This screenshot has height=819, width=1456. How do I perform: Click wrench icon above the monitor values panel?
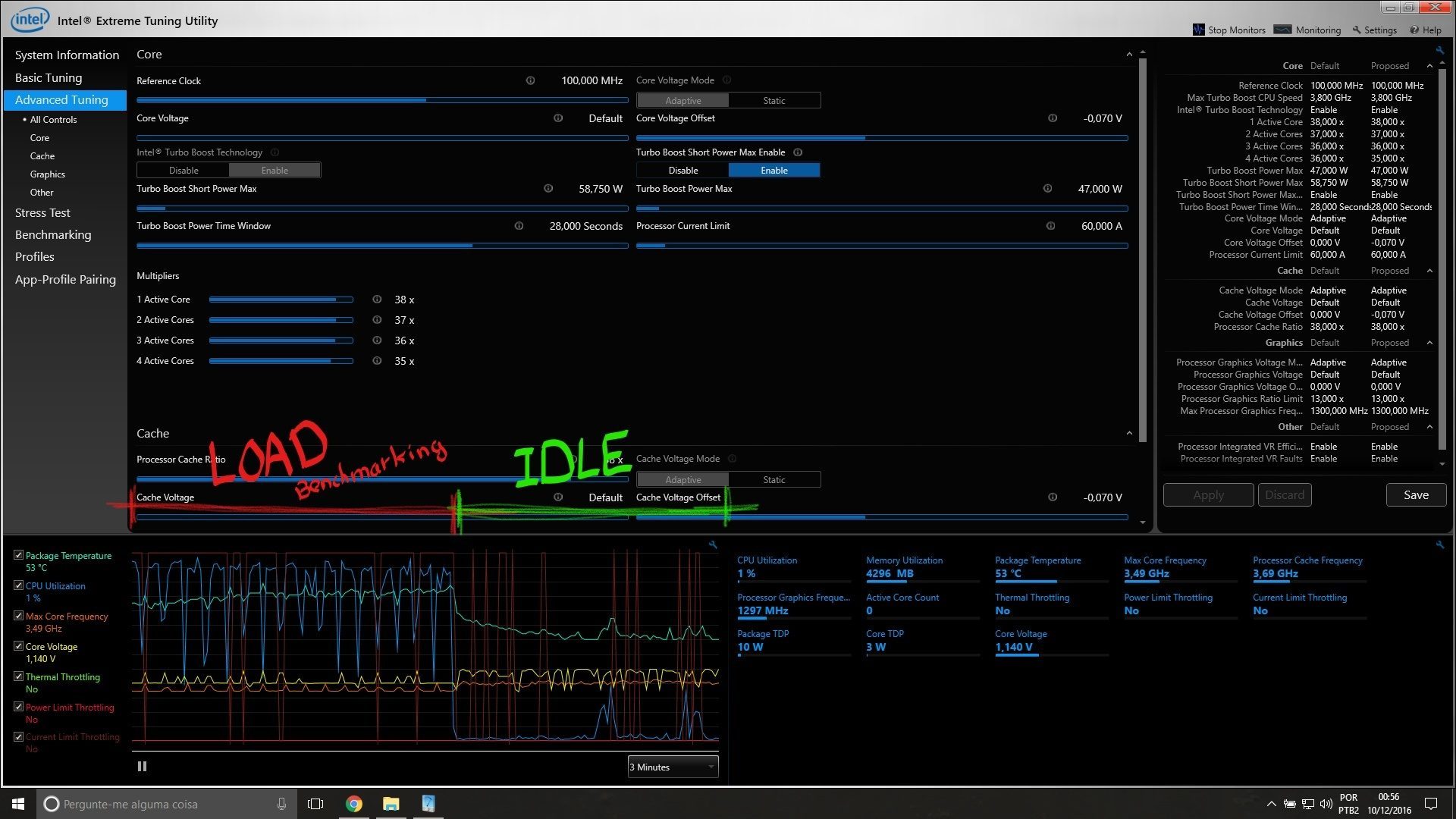coord(1440,544)
